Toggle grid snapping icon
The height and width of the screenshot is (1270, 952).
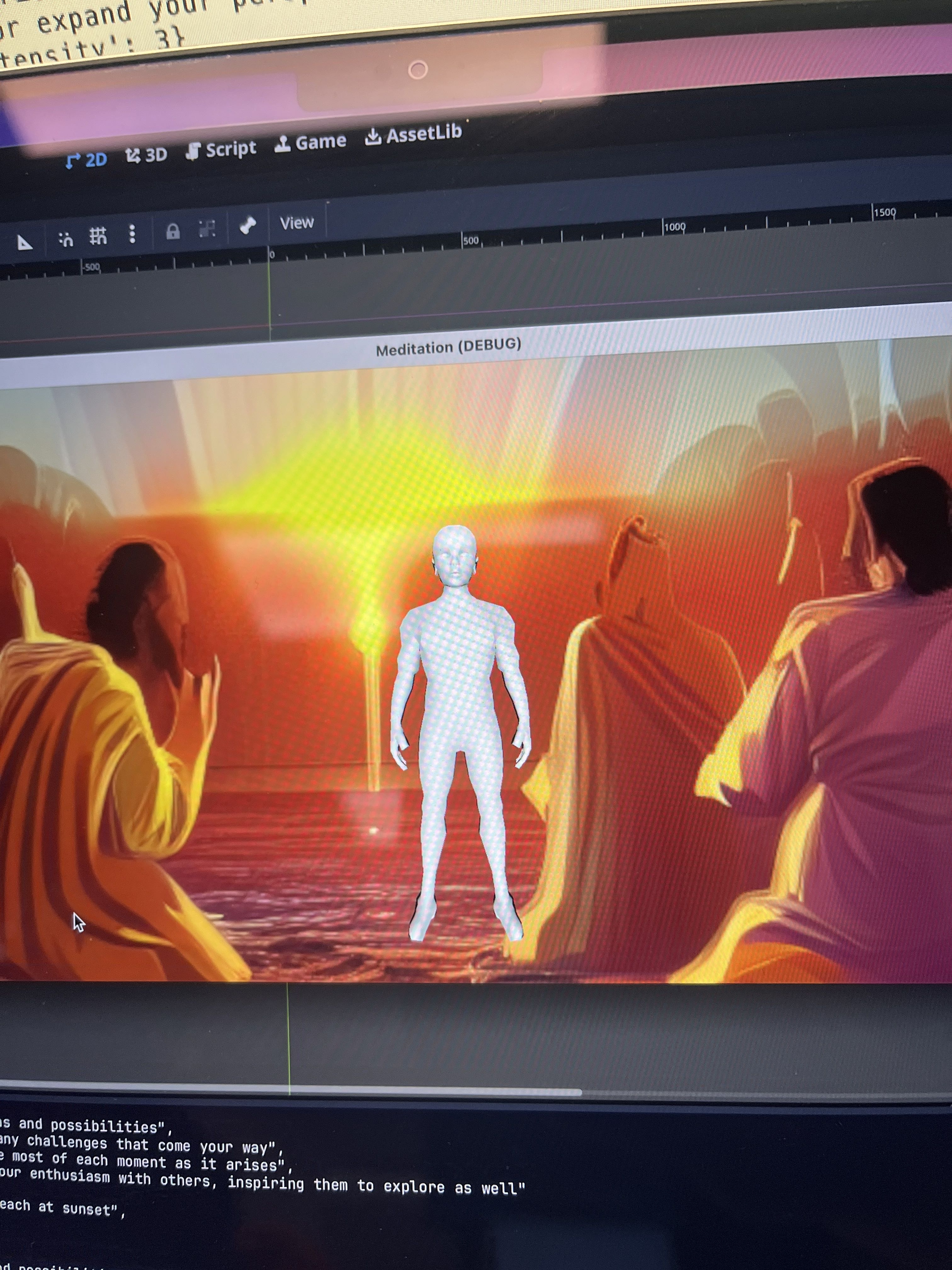[98, 235]
